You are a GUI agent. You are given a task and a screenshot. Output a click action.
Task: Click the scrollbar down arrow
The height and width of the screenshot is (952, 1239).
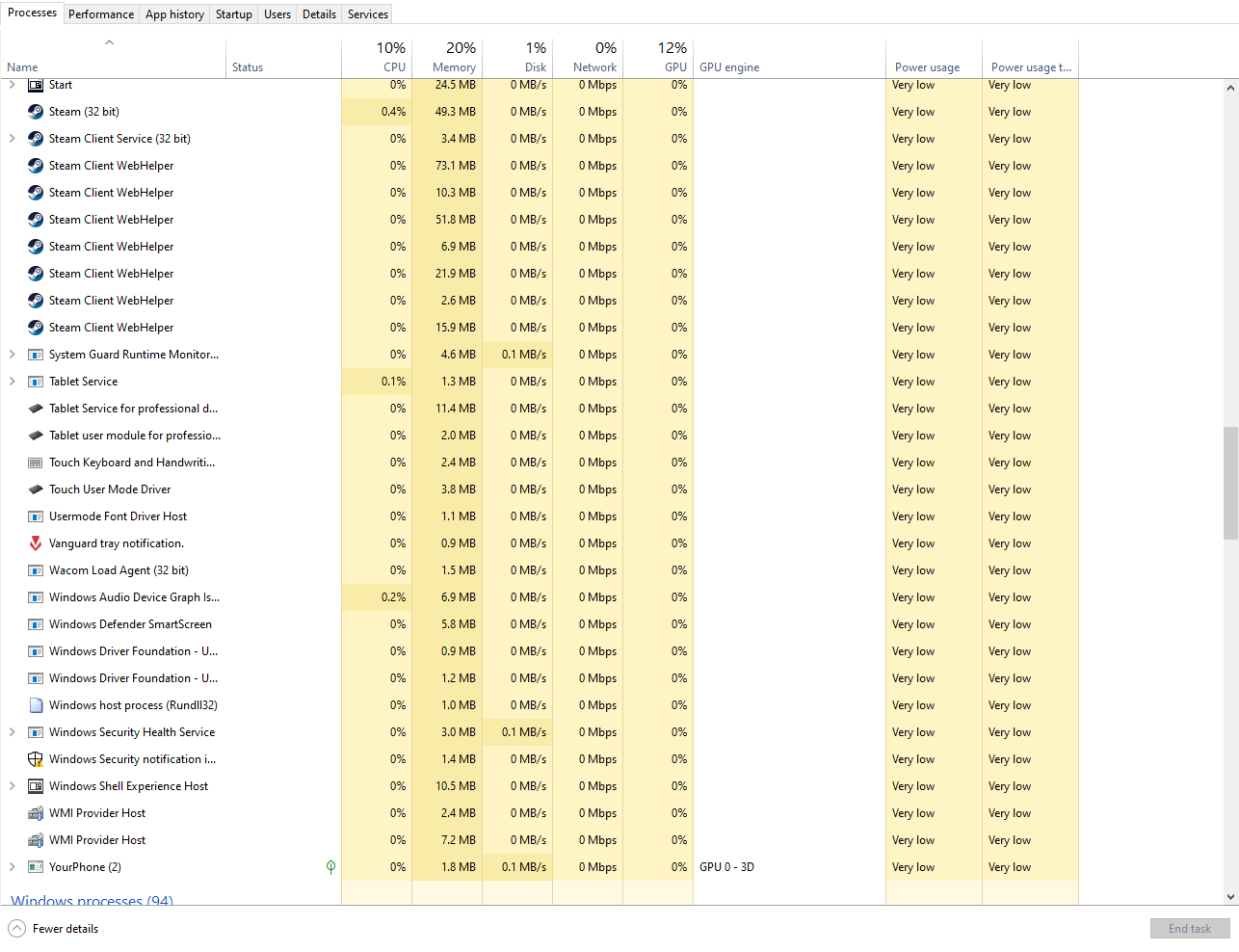click(1230, 897)
